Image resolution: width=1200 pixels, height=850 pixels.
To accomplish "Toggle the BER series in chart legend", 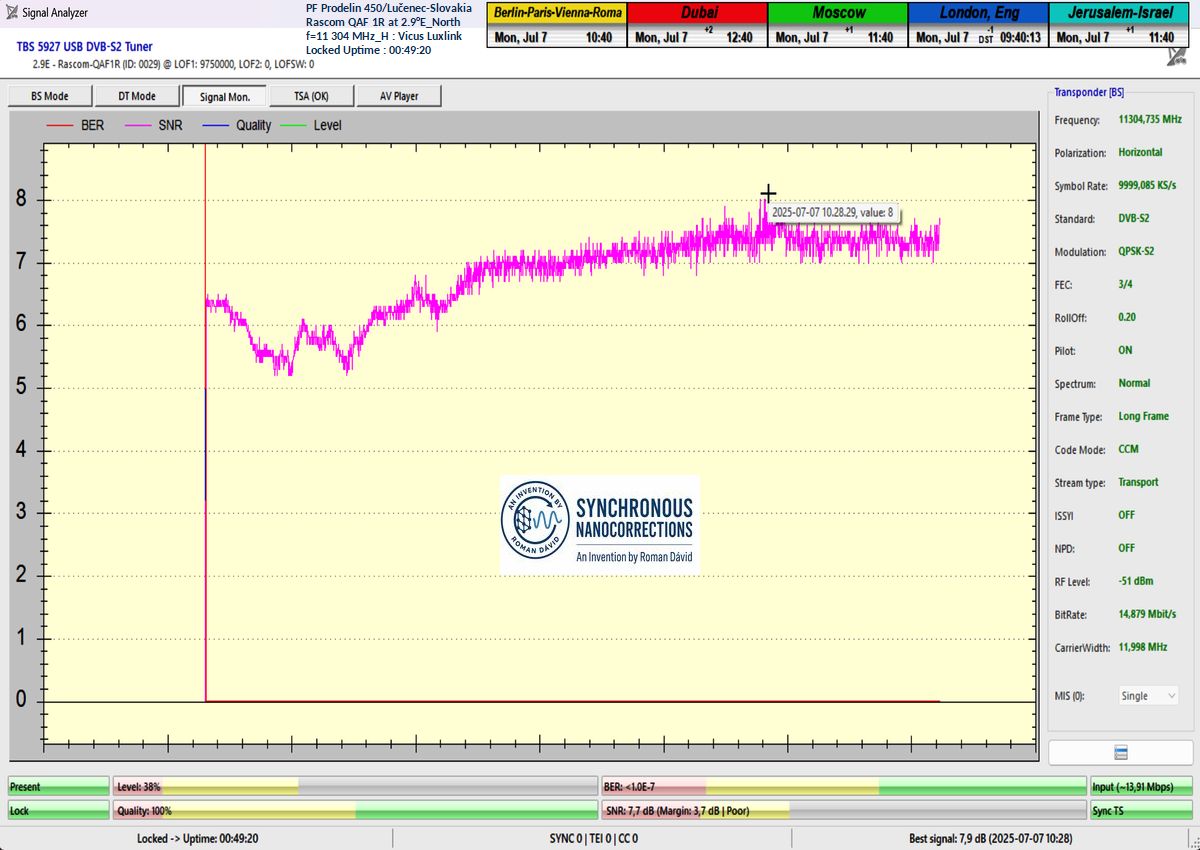I will (x=84, y=126).
